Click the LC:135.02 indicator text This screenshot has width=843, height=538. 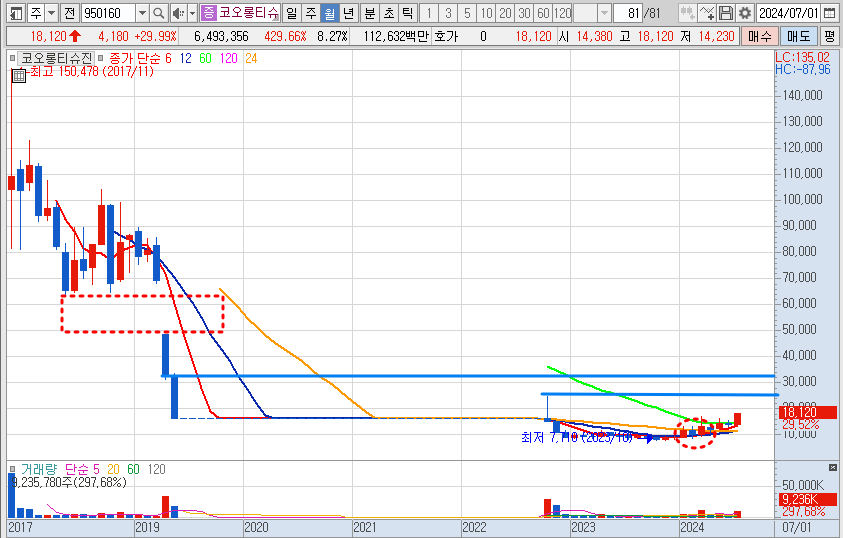tap(802, 57)
